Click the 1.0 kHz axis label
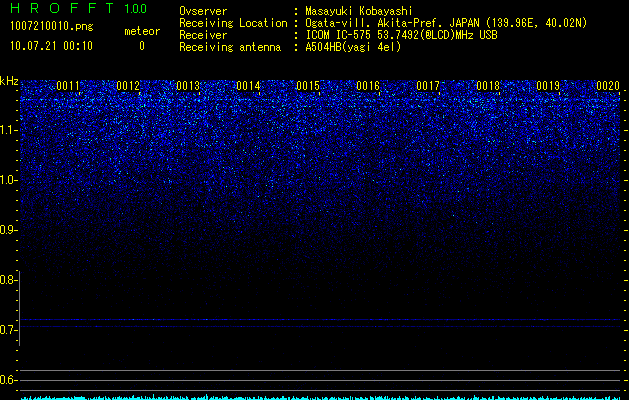 [x=8, y=180]
